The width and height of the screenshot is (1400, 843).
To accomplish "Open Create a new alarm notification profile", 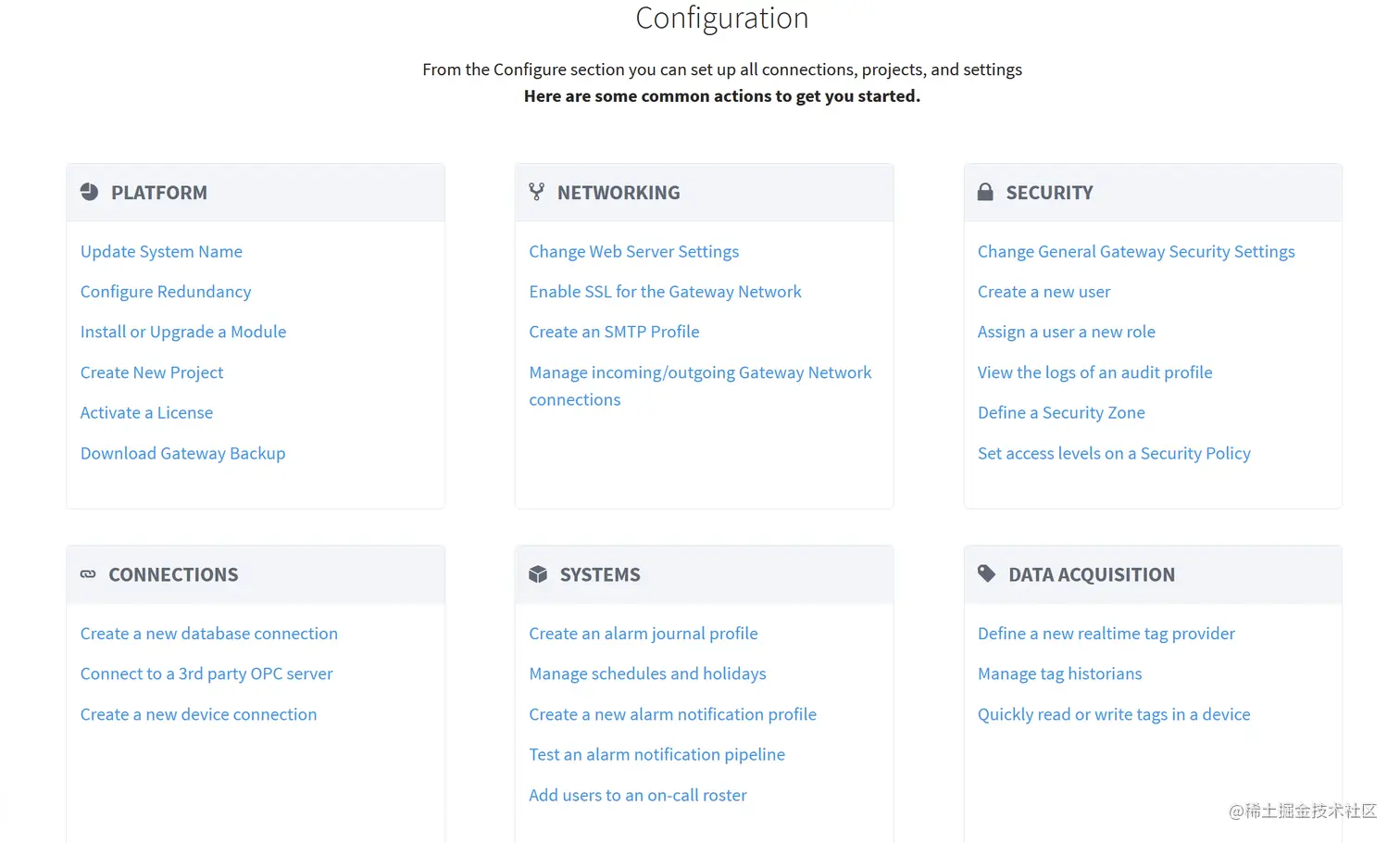I will pos(672,714).
